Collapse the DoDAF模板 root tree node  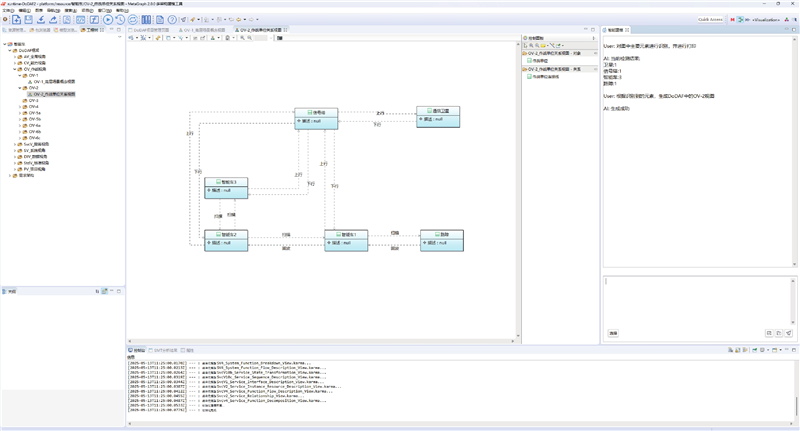tap(9, 51)
